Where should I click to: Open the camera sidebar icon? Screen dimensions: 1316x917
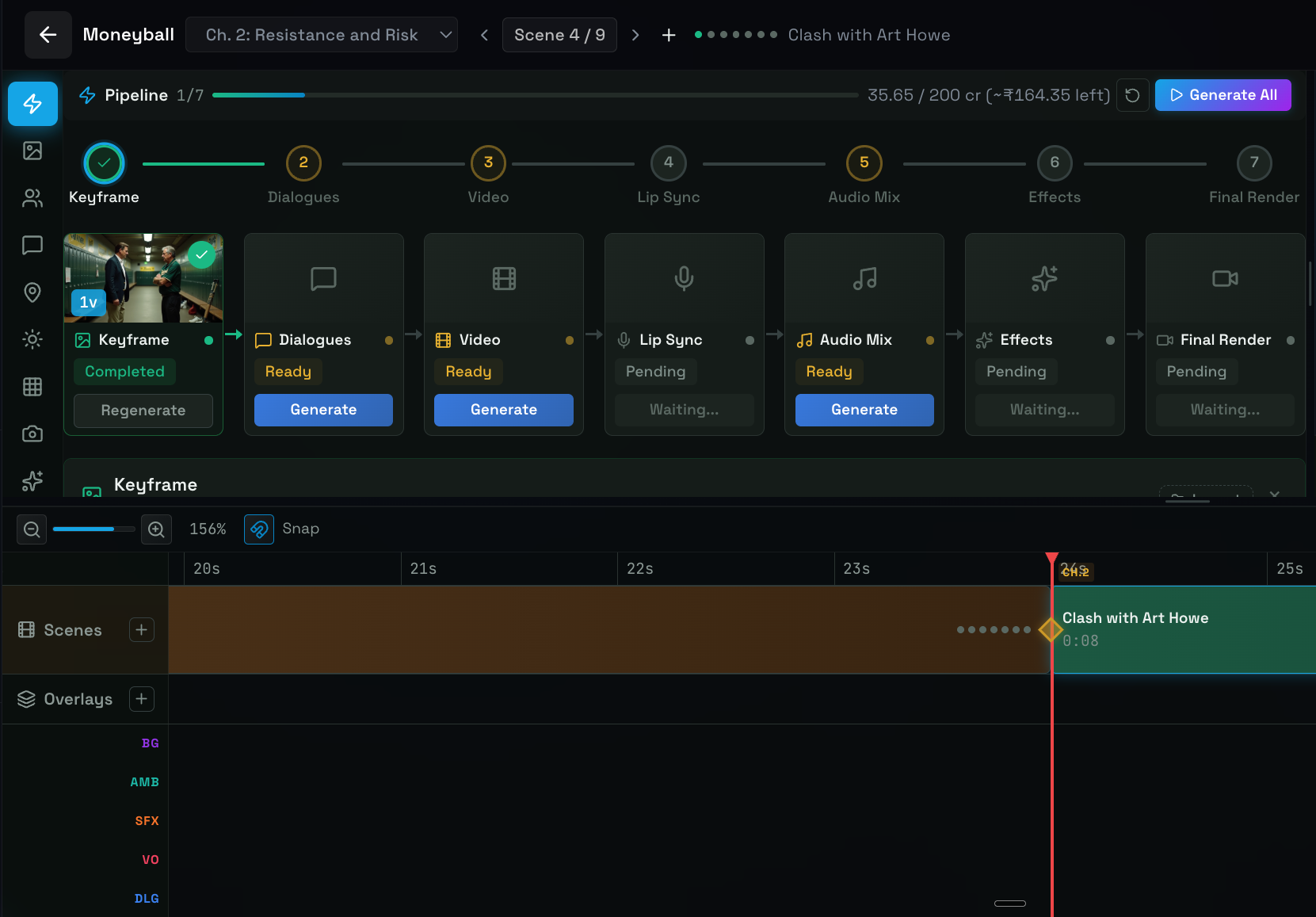pos(32,434)
